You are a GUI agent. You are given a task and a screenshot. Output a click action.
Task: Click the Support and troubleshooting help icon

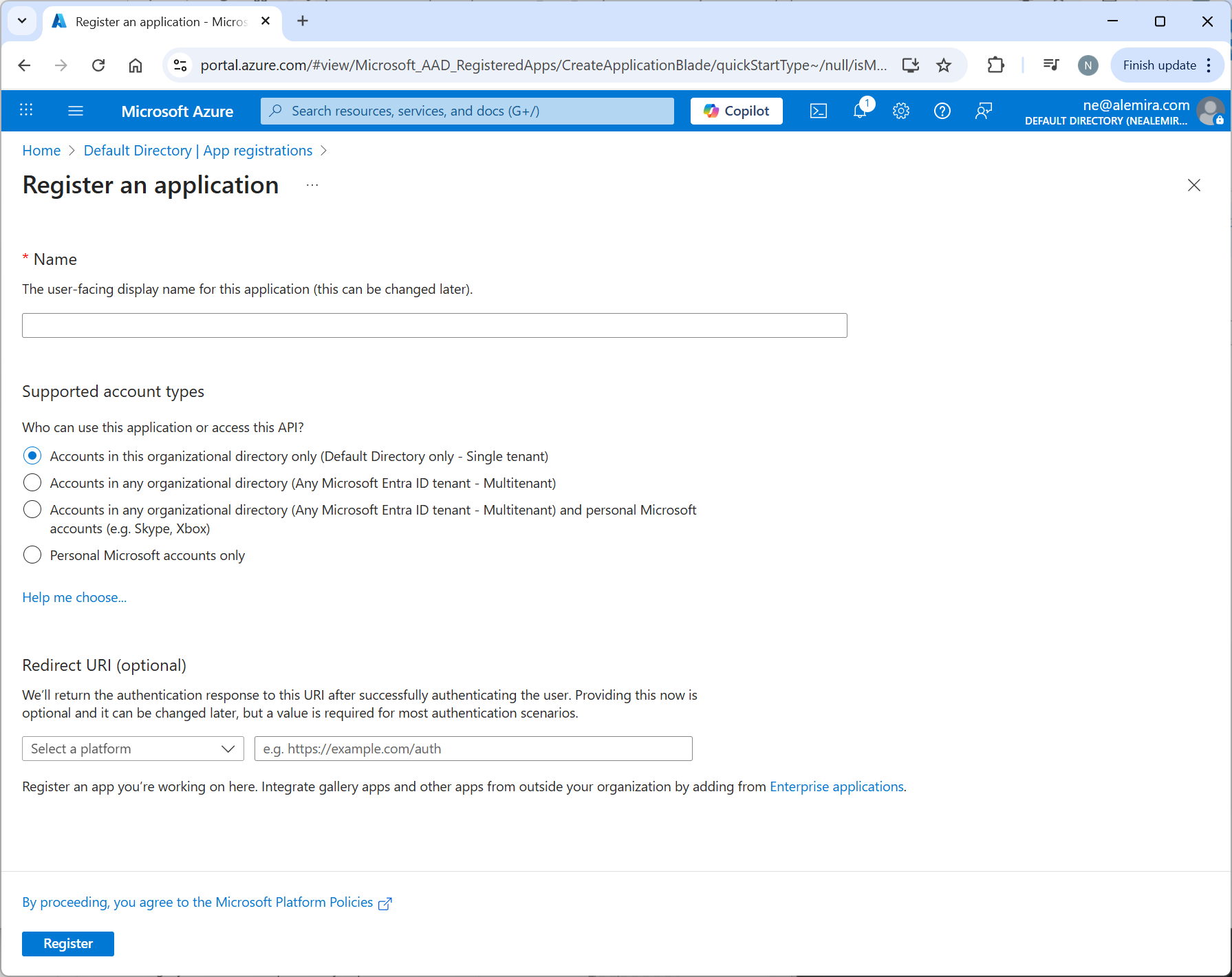tap(942, 111)
